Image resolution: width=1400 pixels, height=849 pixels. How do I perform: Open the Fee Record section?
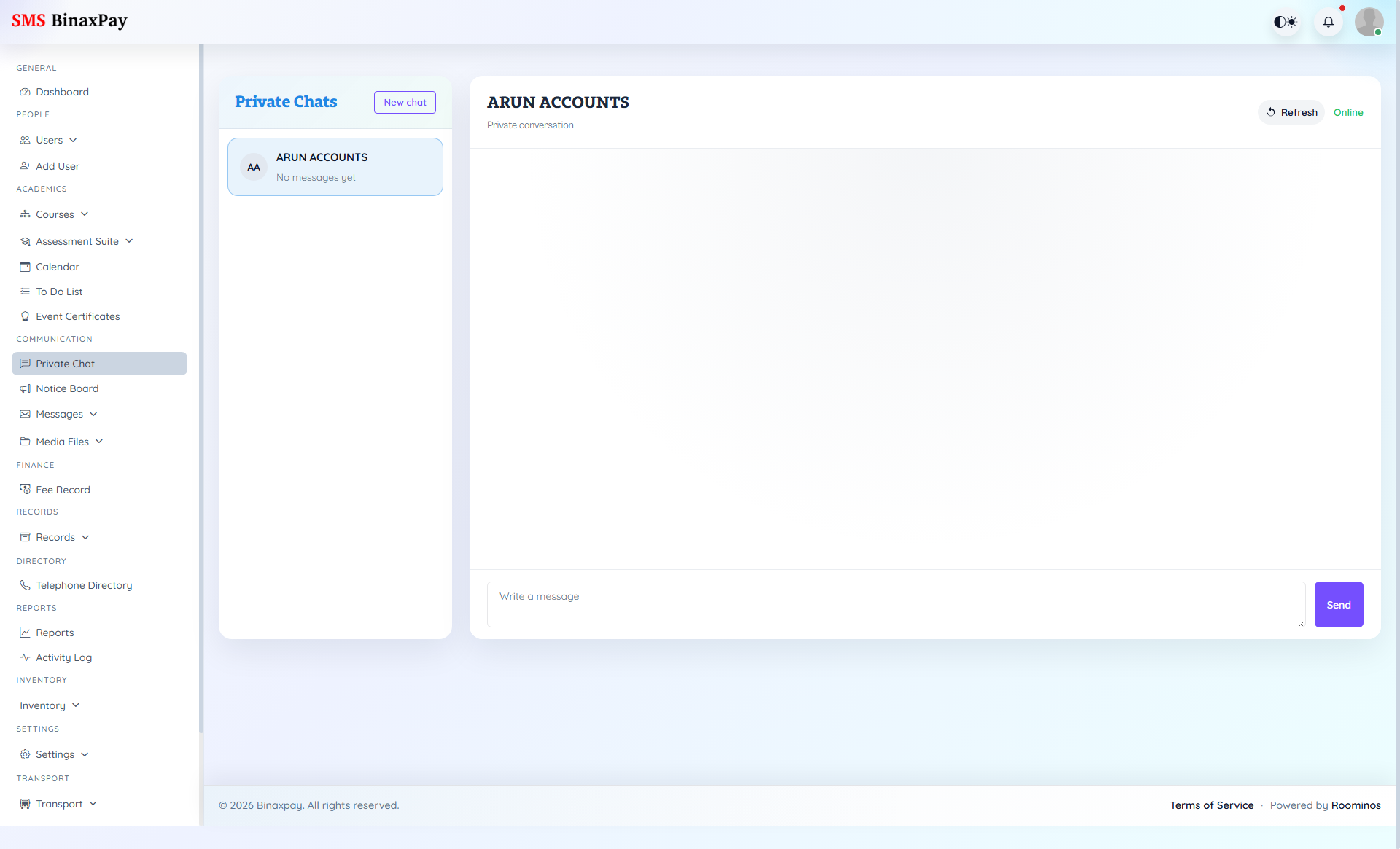click(63, 489)
